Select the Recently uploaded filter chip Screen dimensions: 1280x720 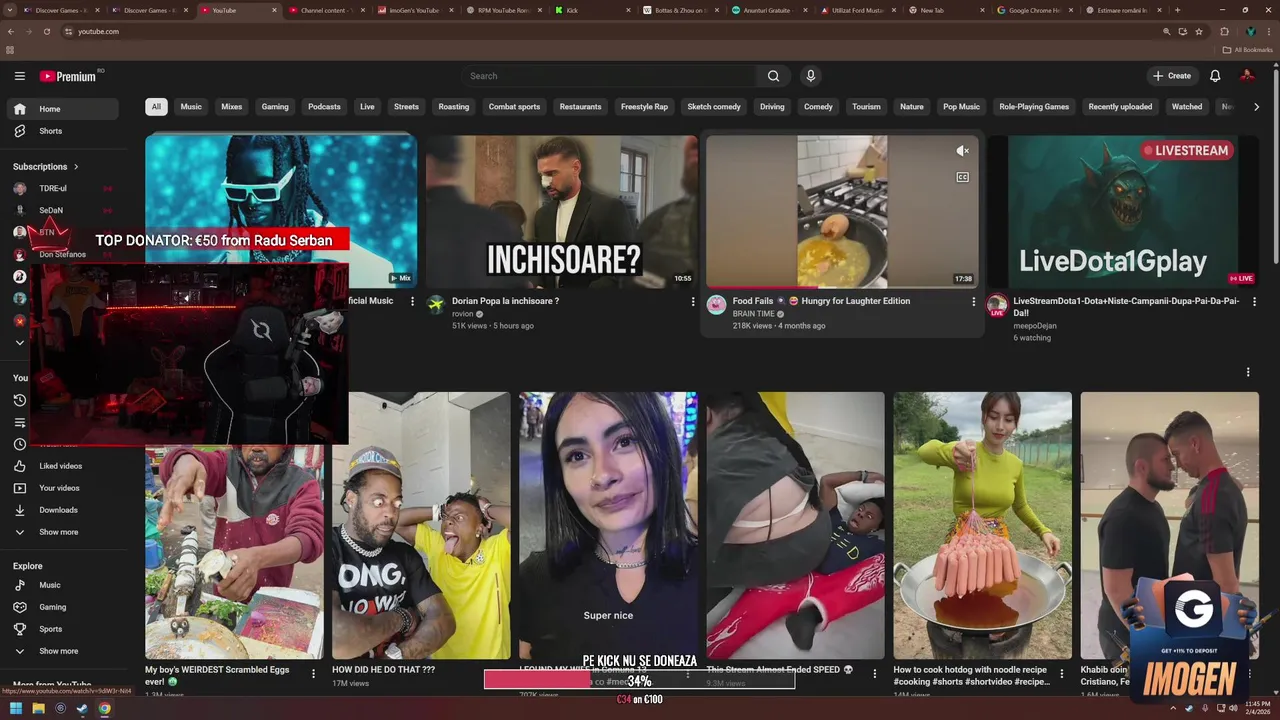1120,107
